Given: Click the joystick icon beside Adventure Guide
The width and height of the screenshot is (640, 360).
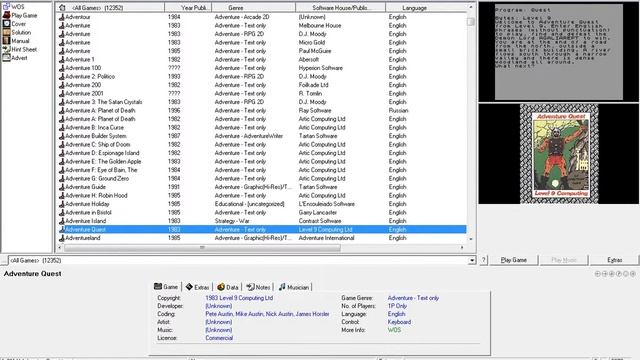Looking at the screenshot, I should click(x=62, y=187).
